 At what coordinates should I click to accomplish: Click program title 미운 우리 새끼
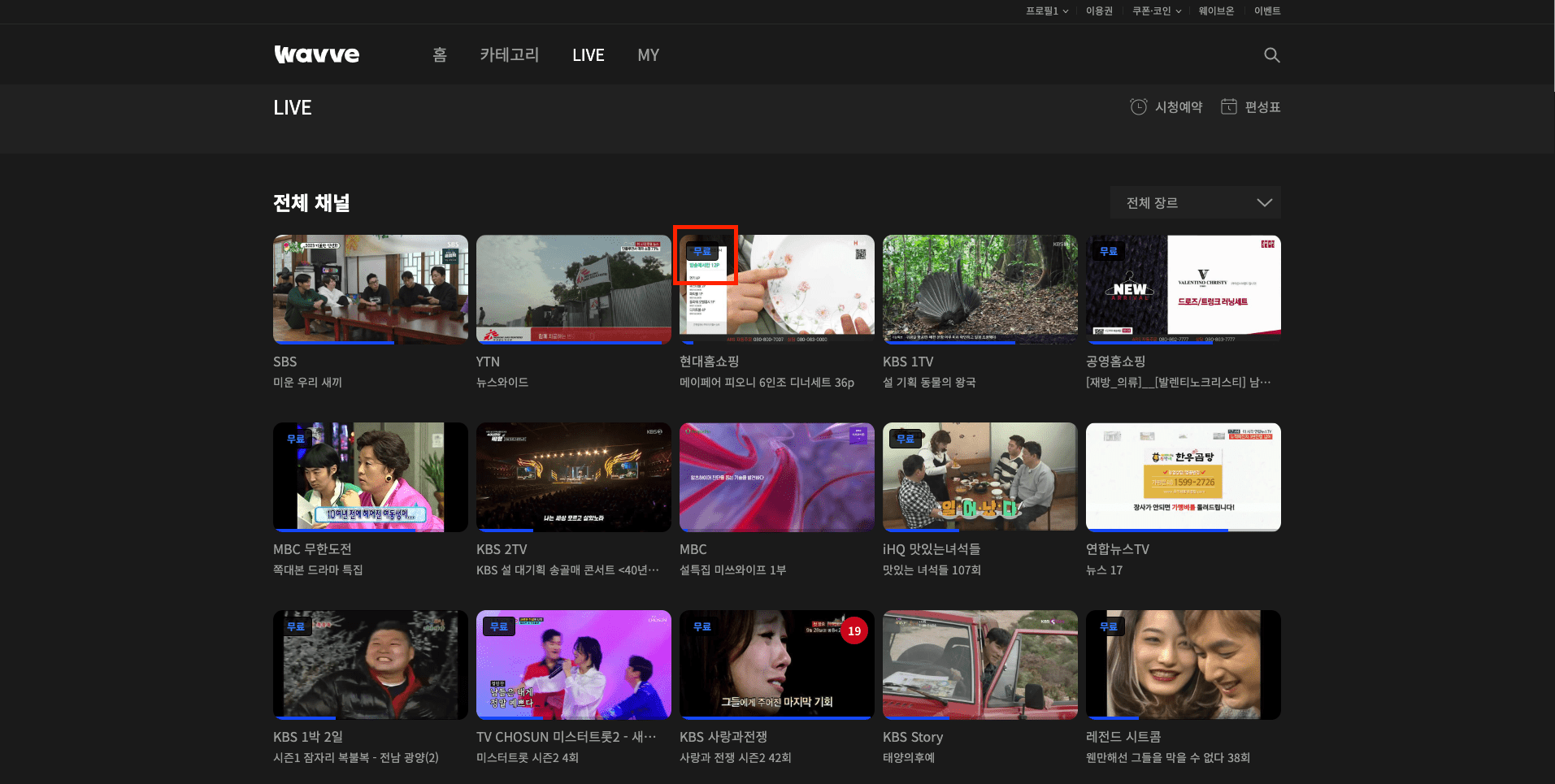pyautogui.click(x=308, y=383)
